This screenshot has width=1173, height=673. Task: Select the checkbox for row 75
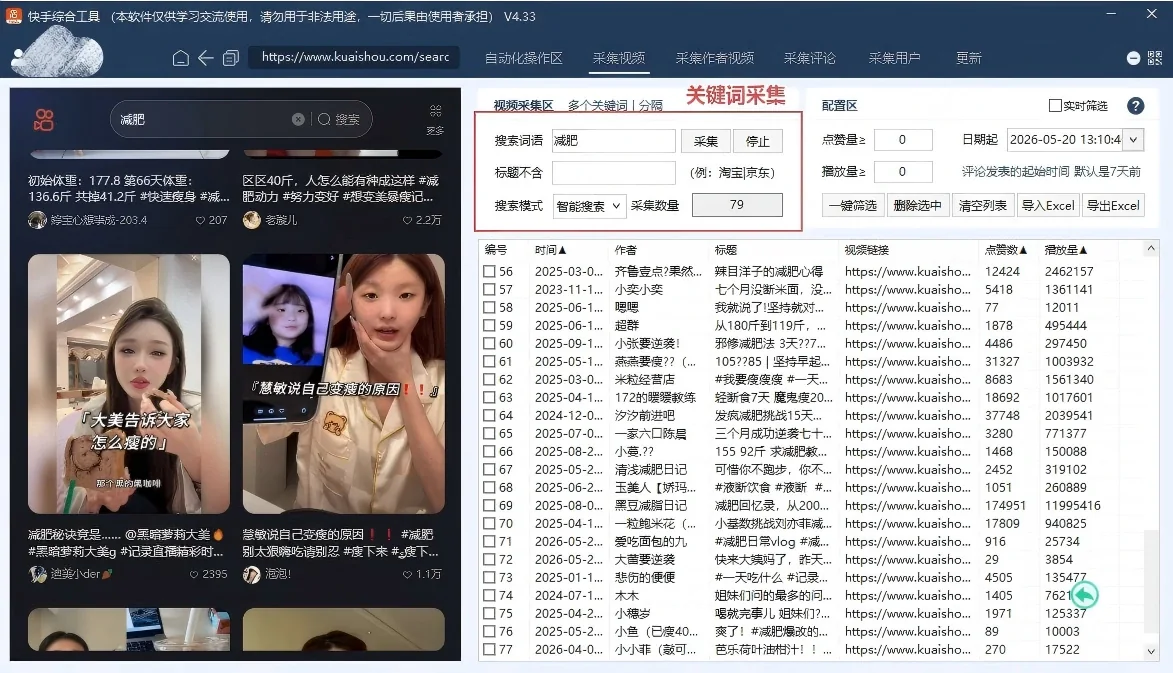tap(489, 613)
